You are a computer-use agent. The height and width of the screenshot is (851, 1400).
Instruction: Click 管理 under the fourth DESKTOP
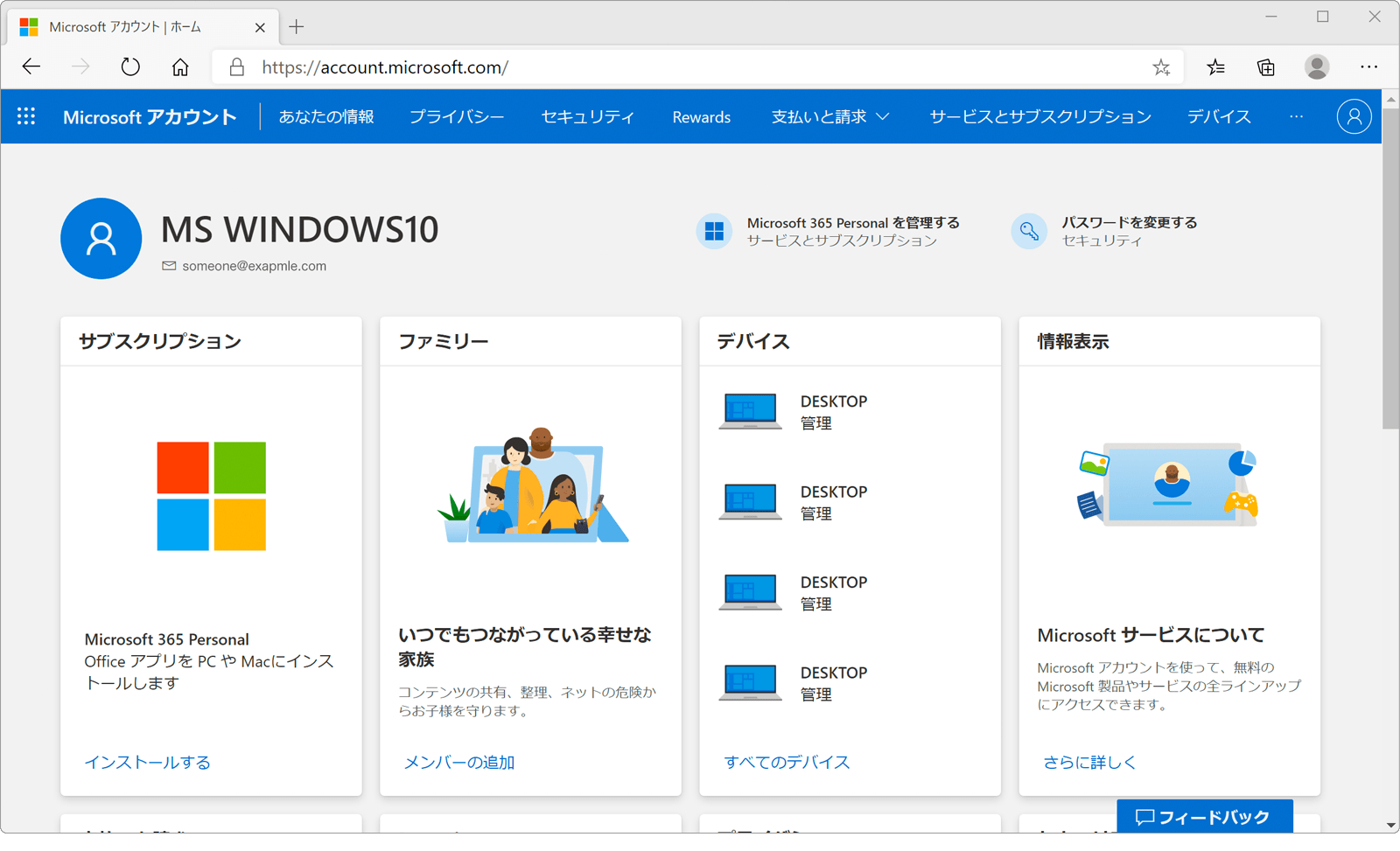click(x=816, y=694)
